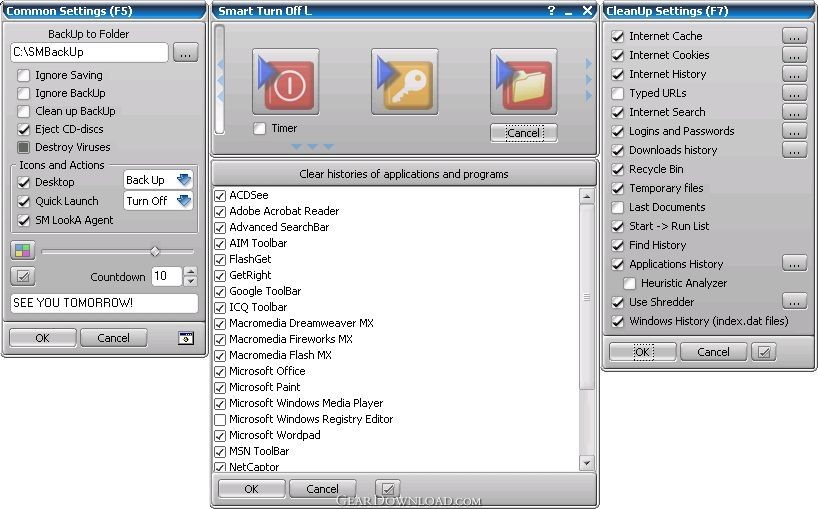Click the red folder CleanUp icon
The image size is (818, 509).
pyautogui.click(x=524, y=81)
